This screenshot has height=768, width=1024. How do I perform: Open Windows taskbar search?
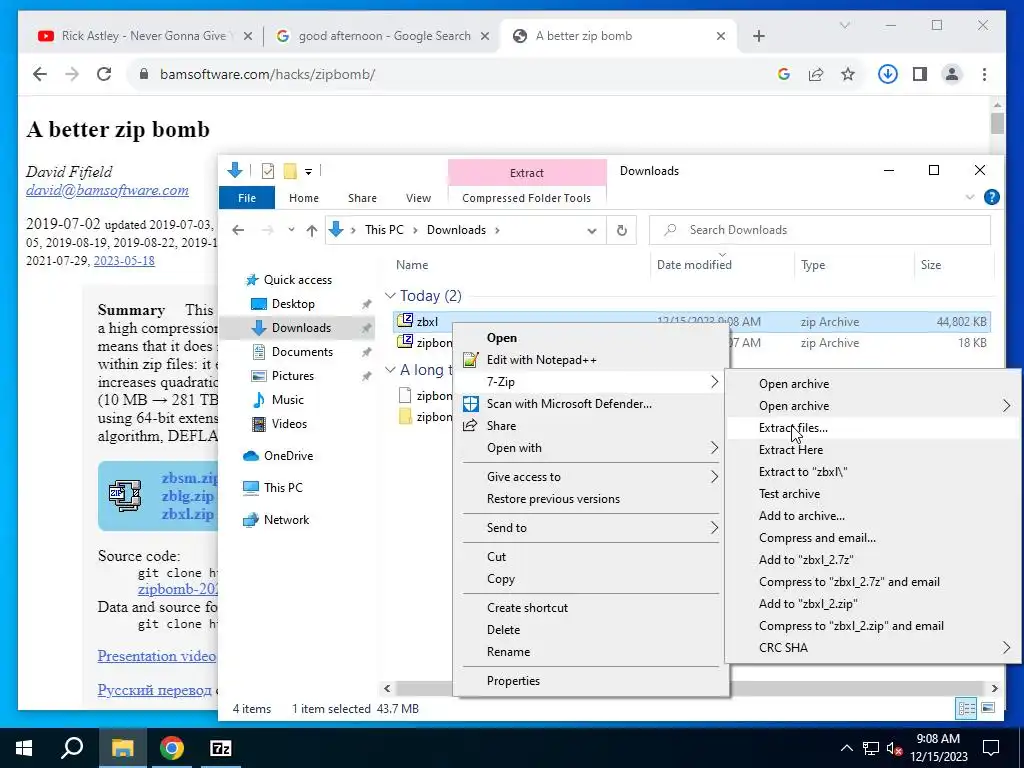(x=72, y=748)
